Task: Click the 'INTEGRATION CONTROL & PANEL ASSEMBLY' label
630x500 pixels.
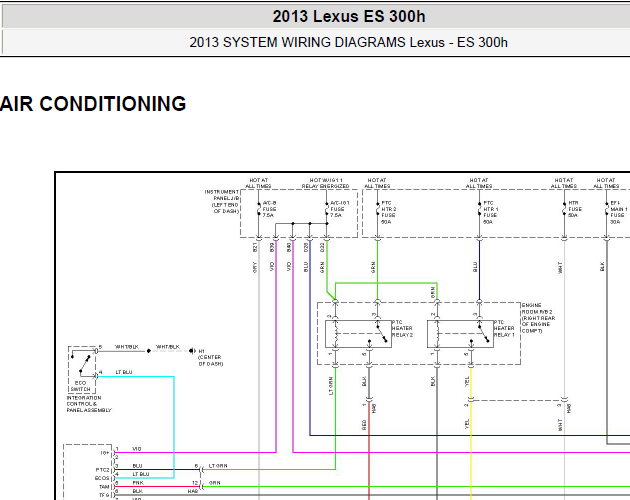Action: [x=89, y=404]
